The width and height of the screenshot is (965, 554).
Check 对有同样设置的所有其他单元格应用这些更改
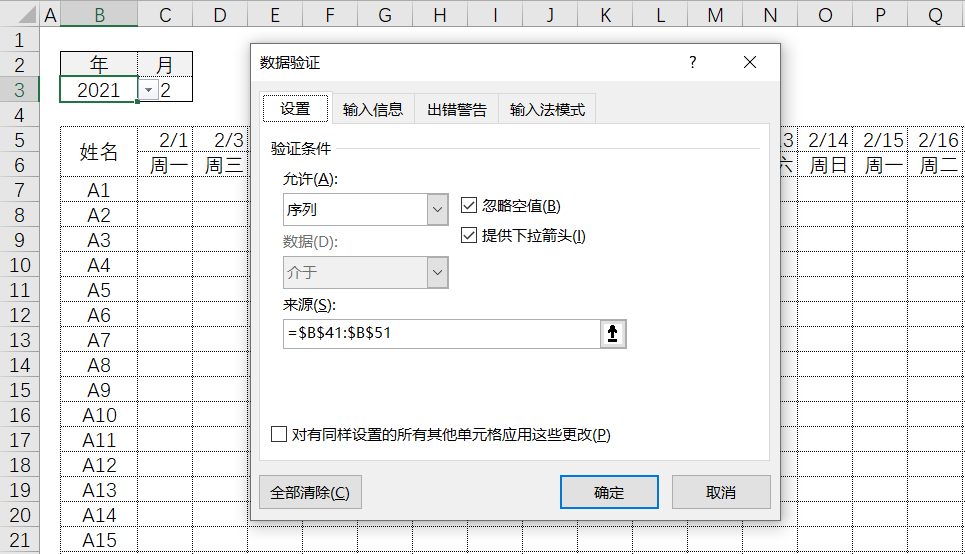pyautogui.click(x=279, y=435)
